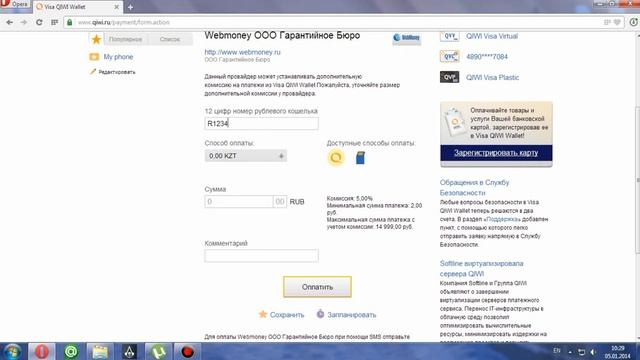This screenshot has width=640, height=360.
Task: Click the Комментарий text field
Action: pos(262,256)
